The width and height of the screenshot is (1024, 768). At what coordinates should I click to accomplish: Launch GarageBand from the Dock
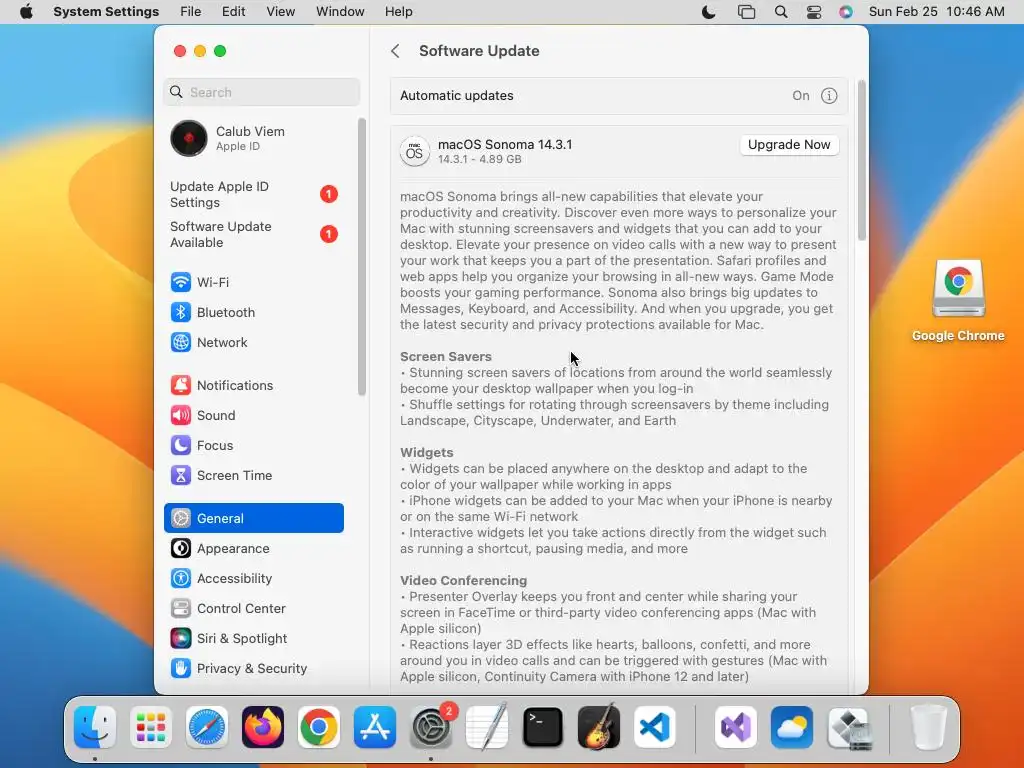click(x=599, y=726)
